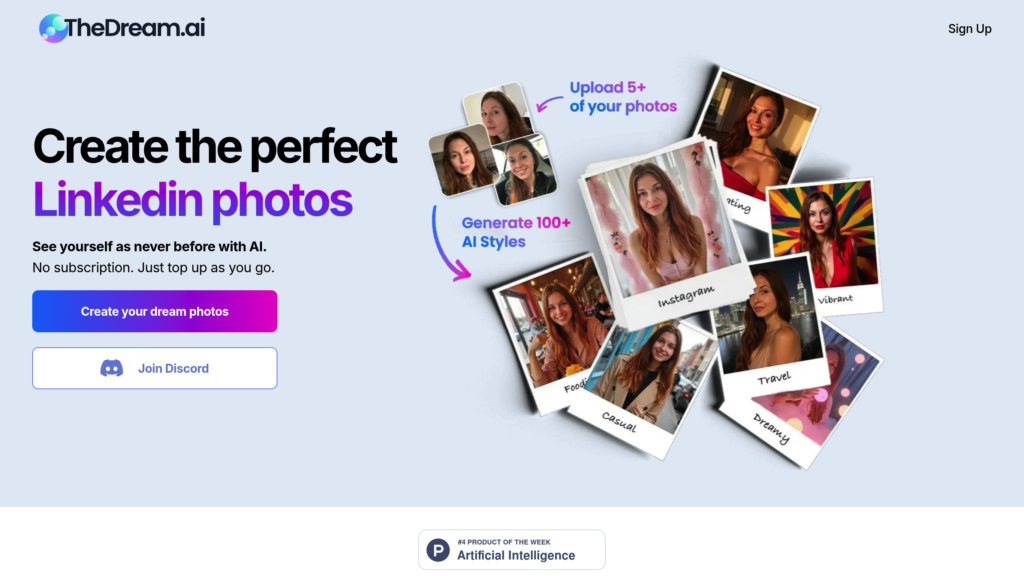Click the Discord logo icon
Screen dimensions: 1024x576
tap(112, 368)
